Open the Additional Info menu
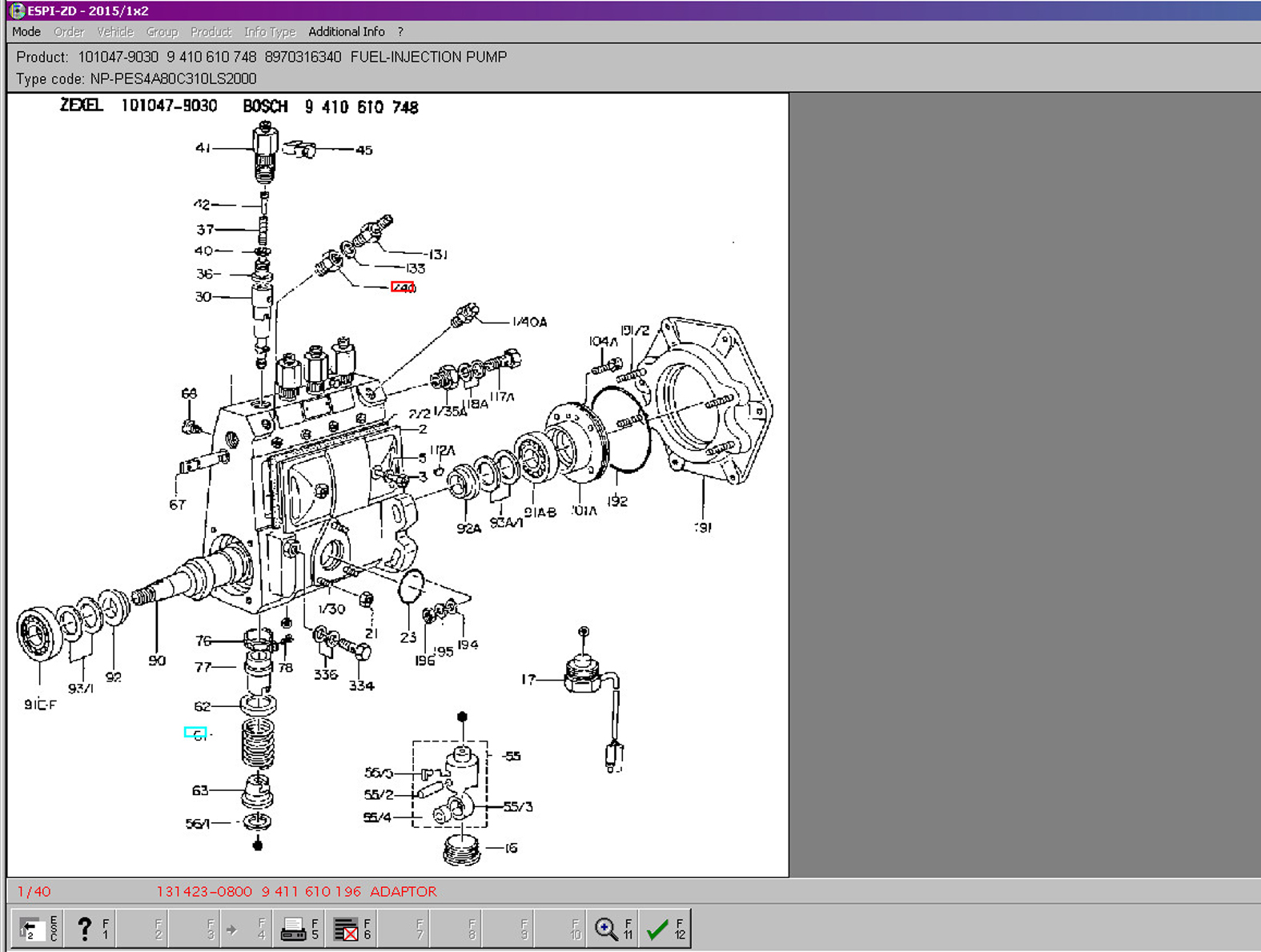This screenshot has width=1261, height=952. [x=346, y=32]
